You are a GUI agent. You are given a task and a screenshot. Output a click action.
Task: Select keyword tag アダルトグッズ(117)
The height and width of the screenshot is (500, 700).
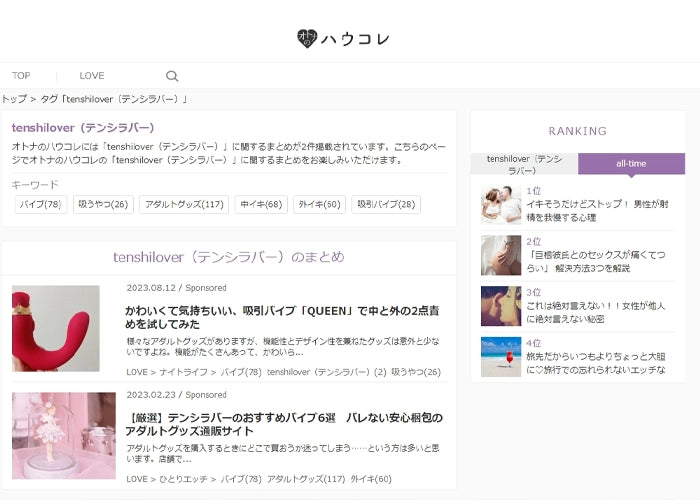click(184, 204)
